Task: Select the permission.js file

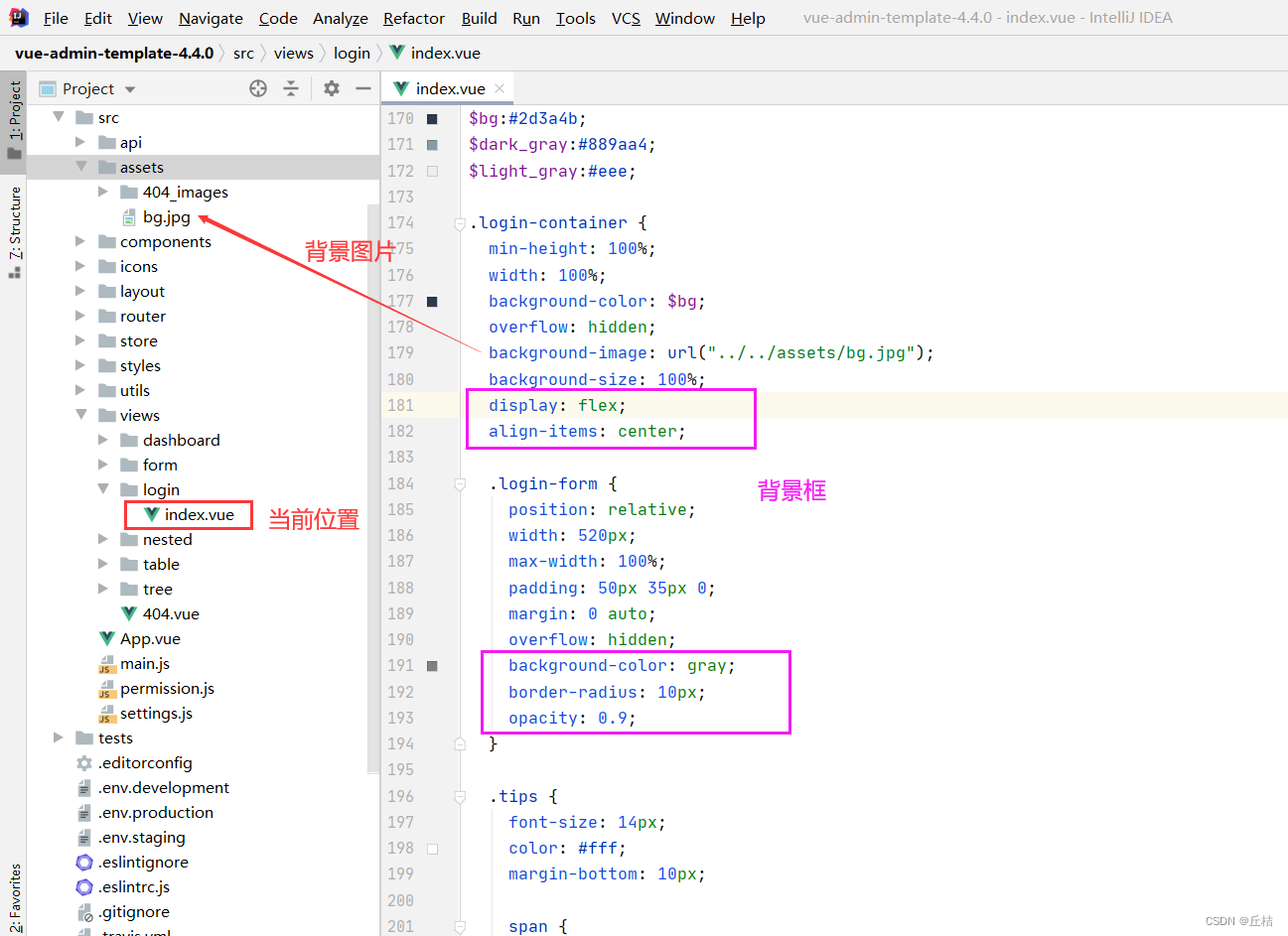Action: [156, 688]
